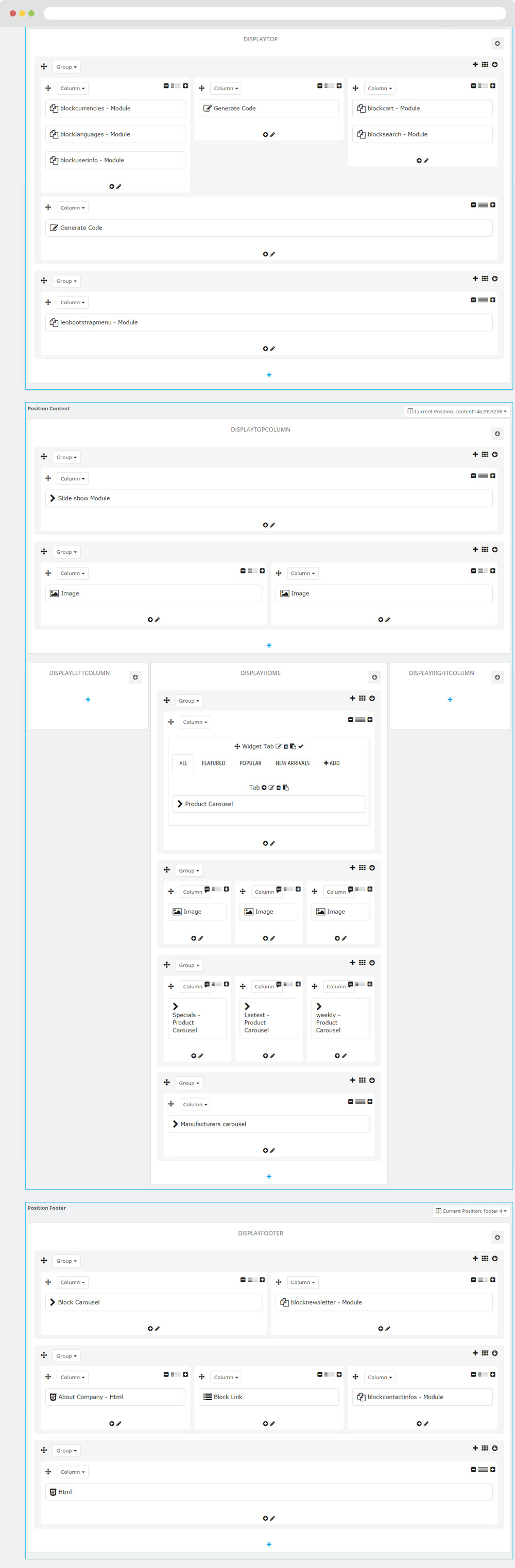
Task: Select the NEW ARRIVALS tab
Action: 292,763
